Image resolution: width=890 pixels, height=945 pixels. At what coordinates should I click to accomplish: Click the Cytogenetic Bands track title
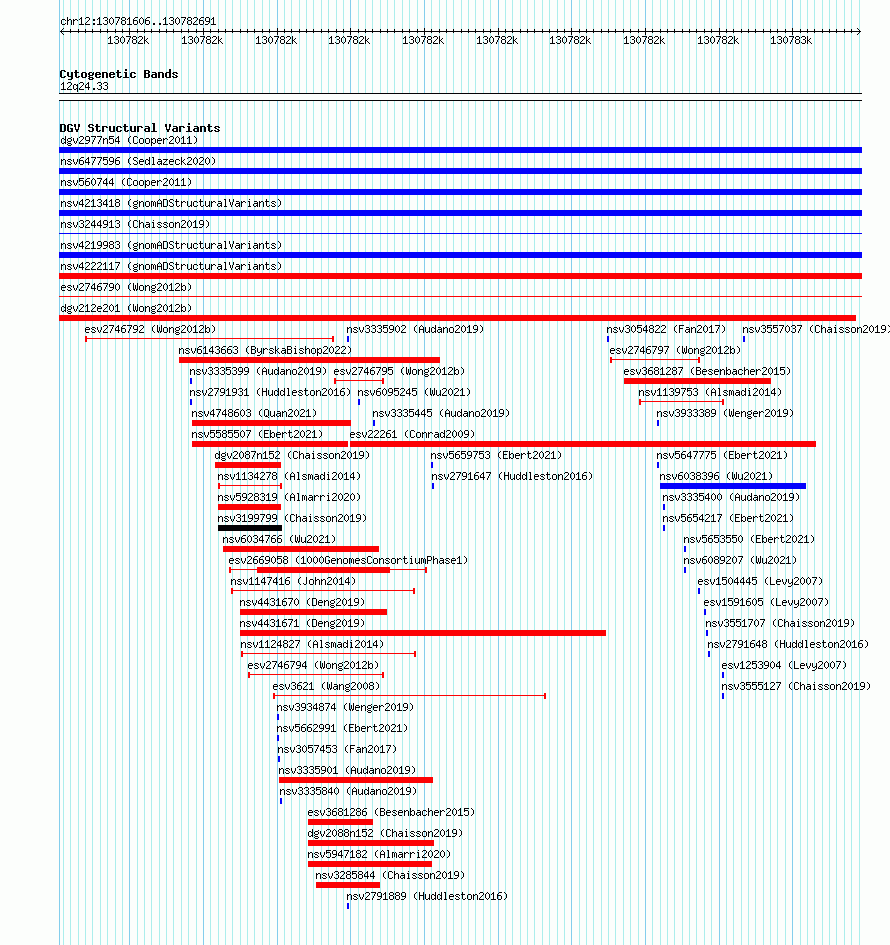119,74
